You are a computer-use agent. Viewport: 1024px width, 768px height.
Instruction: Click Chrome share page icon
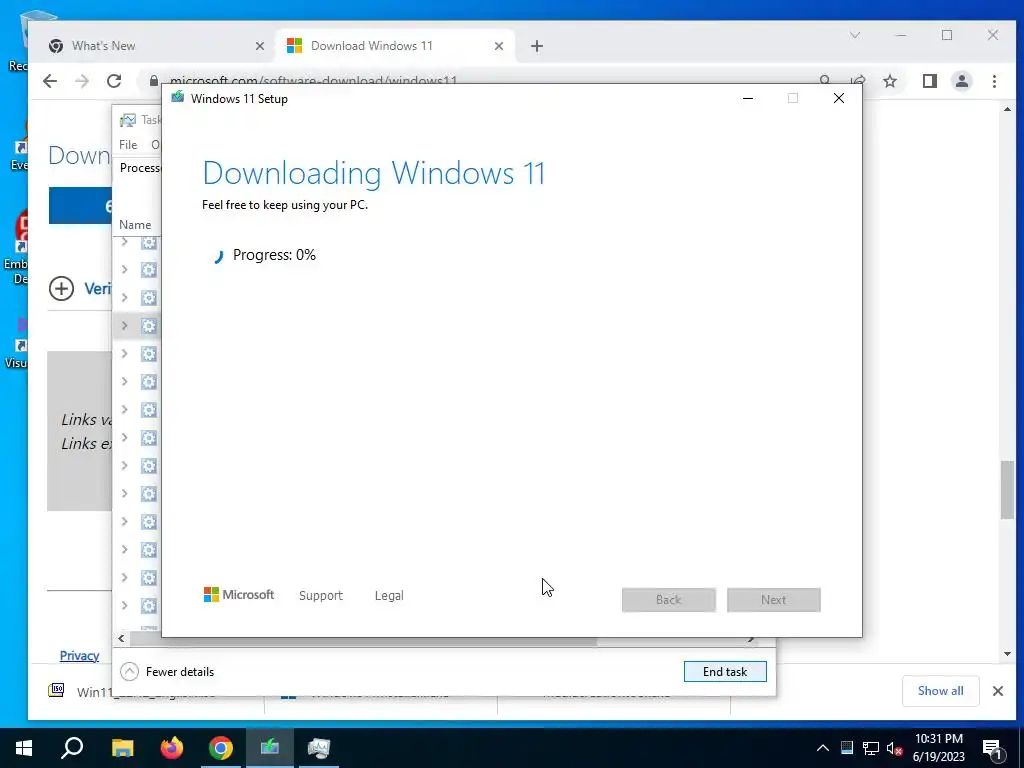coord(857,81)
